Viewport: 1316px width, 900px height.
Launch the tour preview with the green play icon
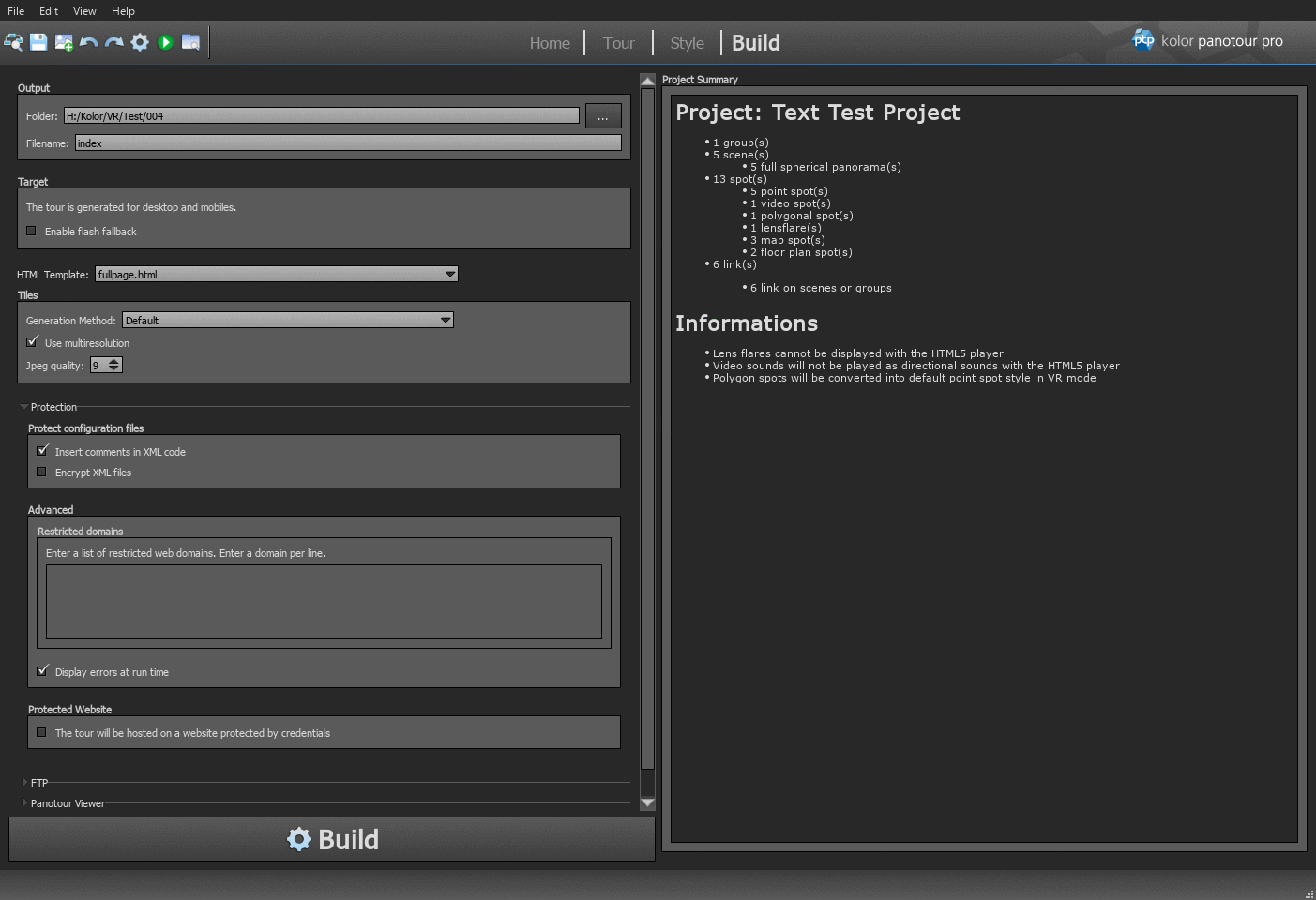[165, 42]
